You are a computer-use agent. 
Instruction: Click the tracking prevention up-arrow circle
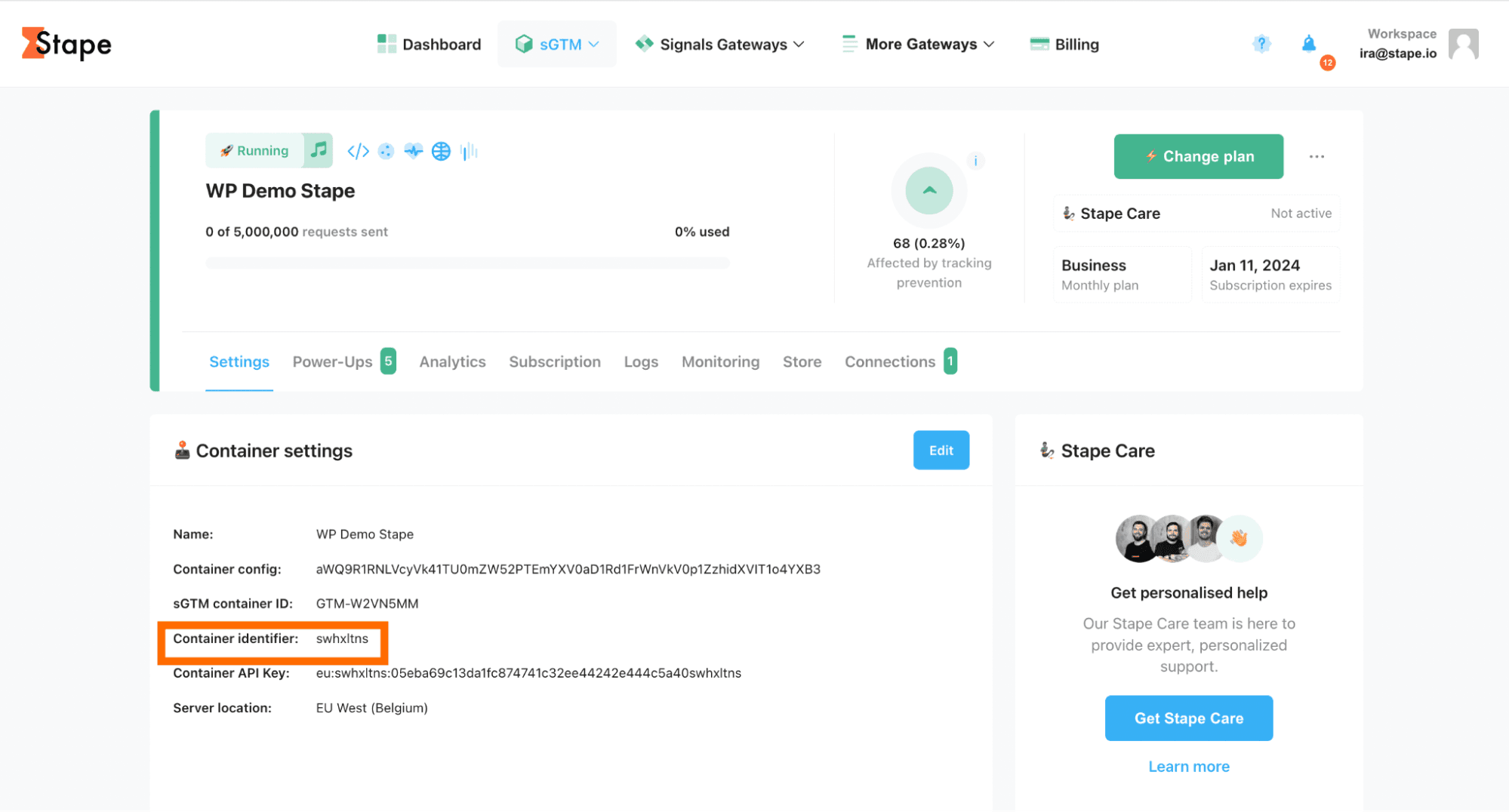coord(929,190)
